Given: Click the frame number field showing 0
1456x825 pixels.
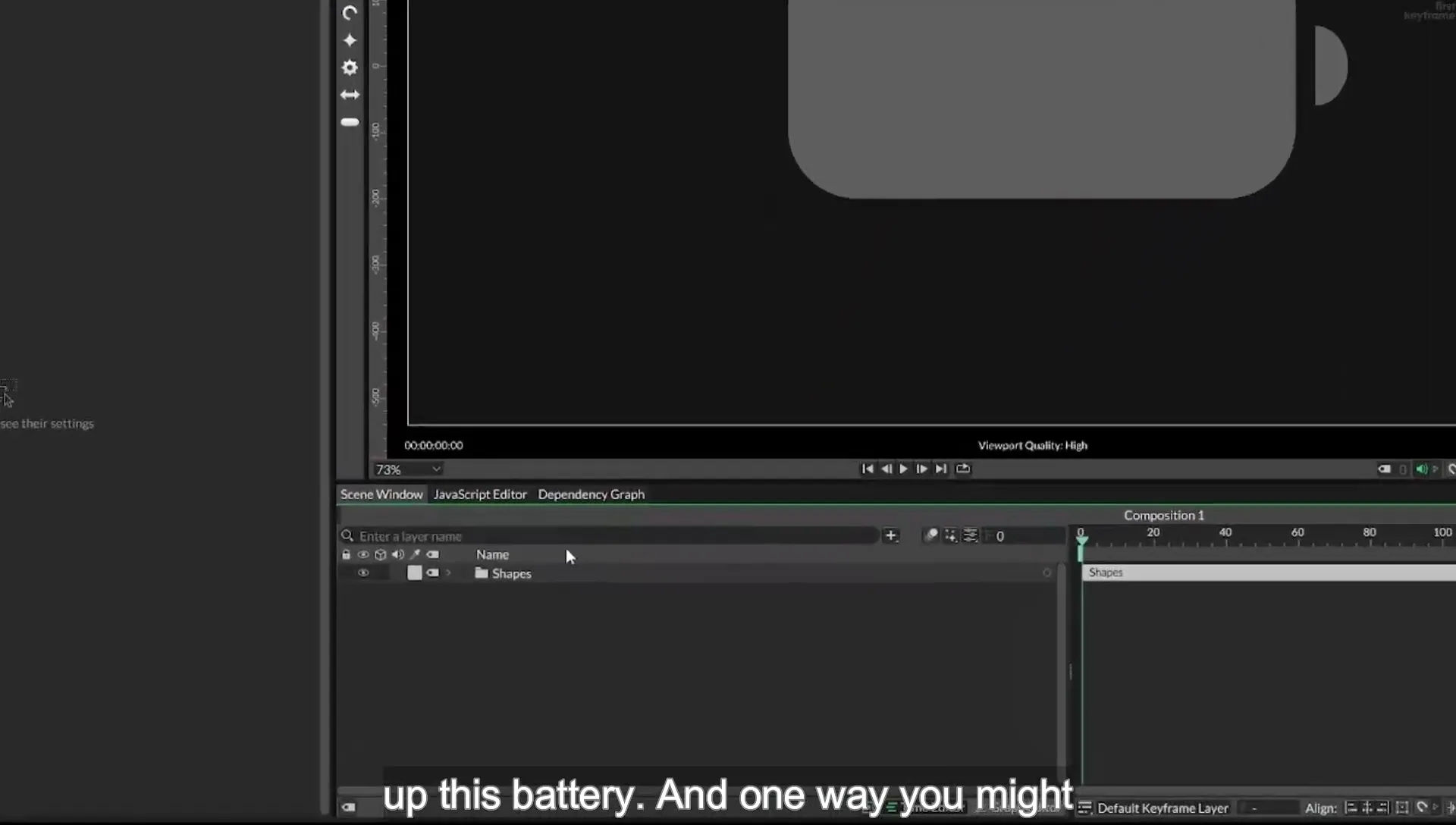Looking at the screenshot, I should coord(1025,536).
